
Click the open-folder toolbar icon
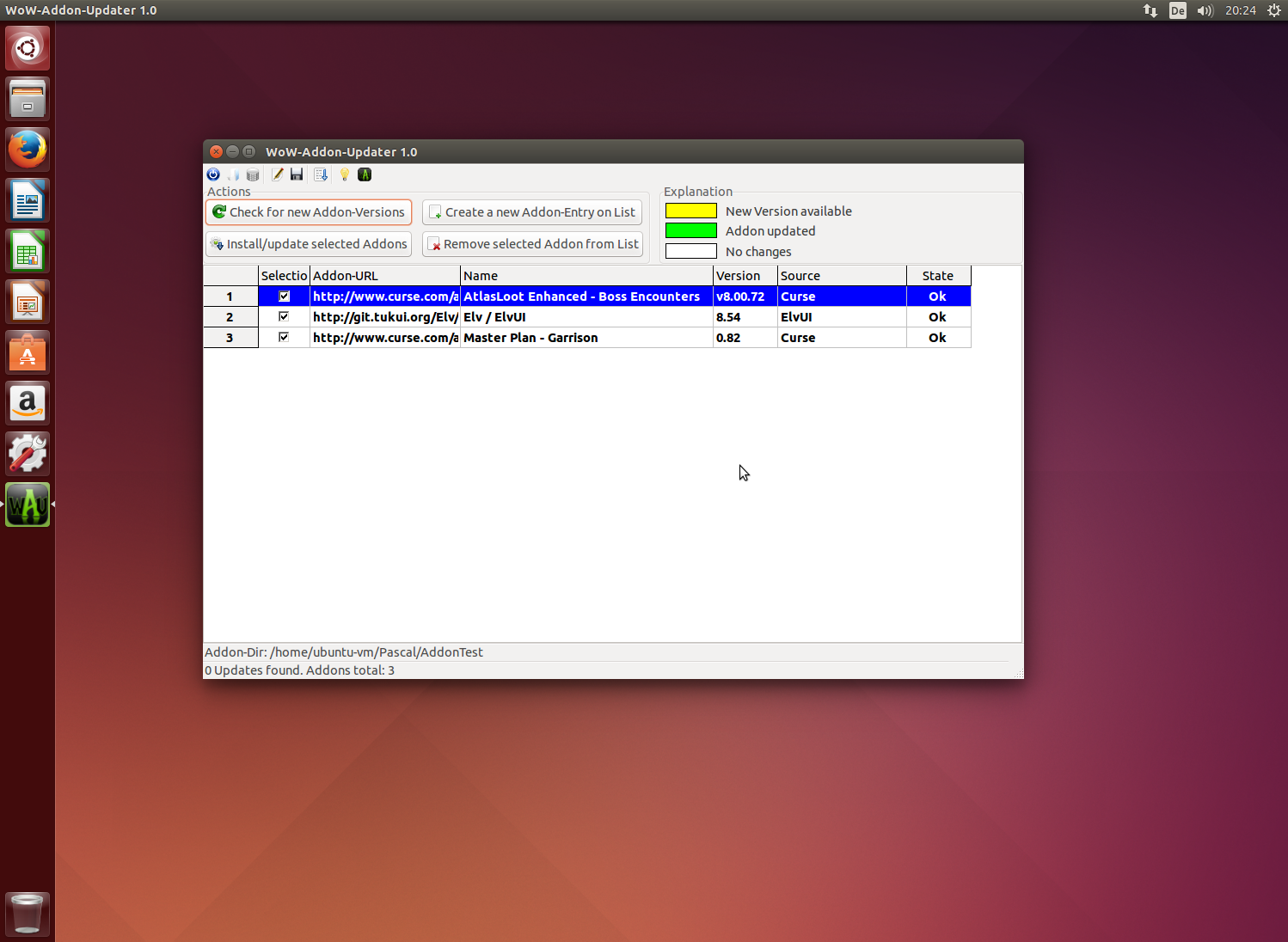233,174
